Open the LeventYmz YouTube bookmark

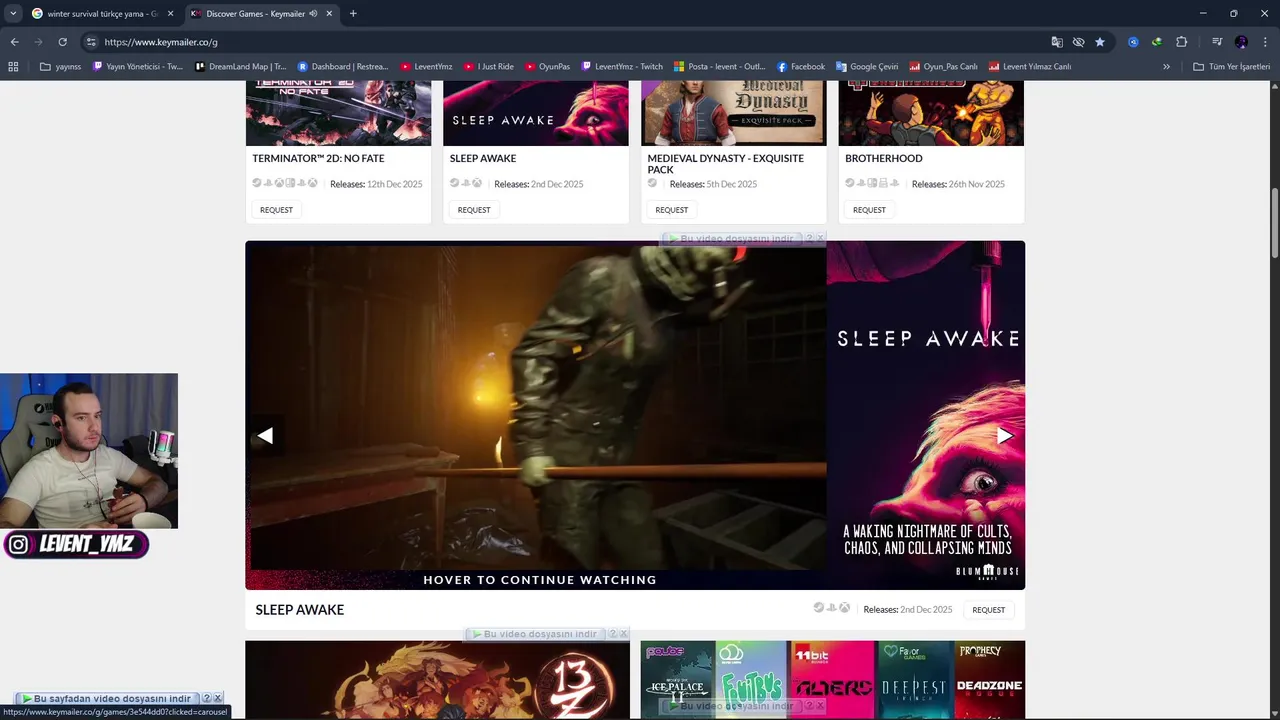[x=426, y=67]
